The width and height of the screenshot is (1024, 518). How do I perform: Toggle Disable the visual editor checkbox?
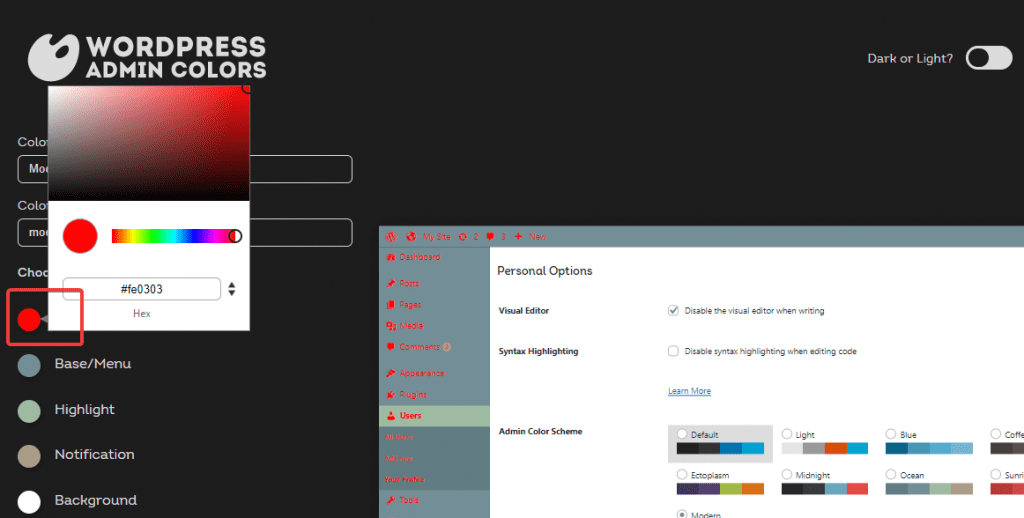pos(673,310)
